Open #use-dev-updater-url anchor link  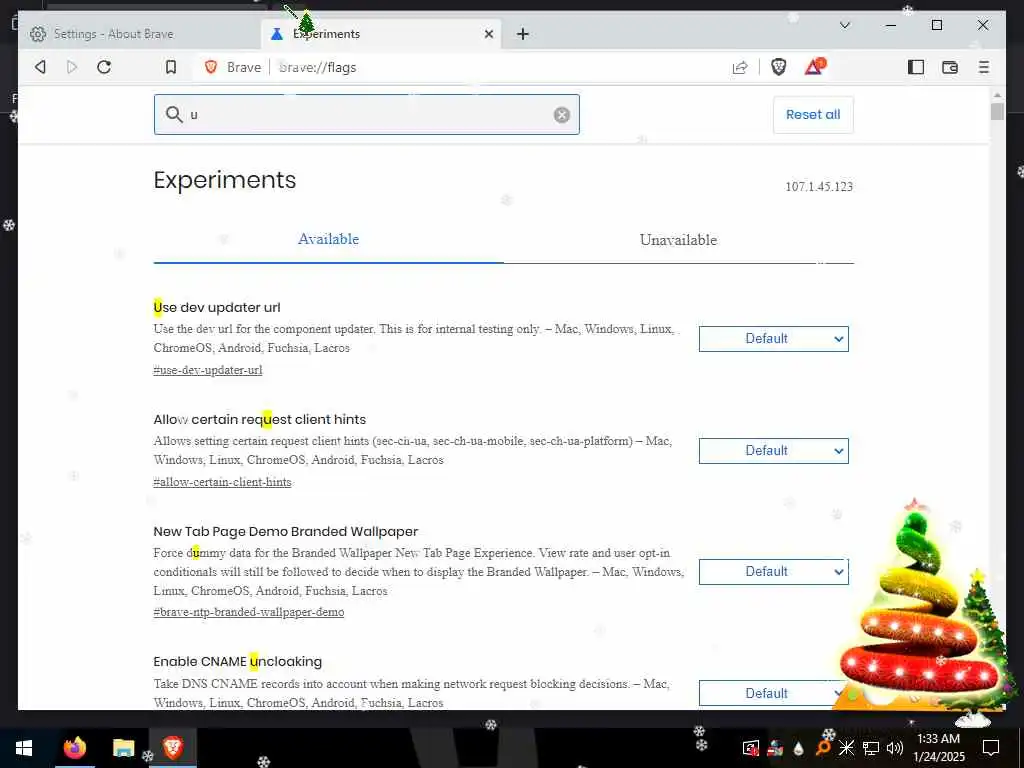208,370
